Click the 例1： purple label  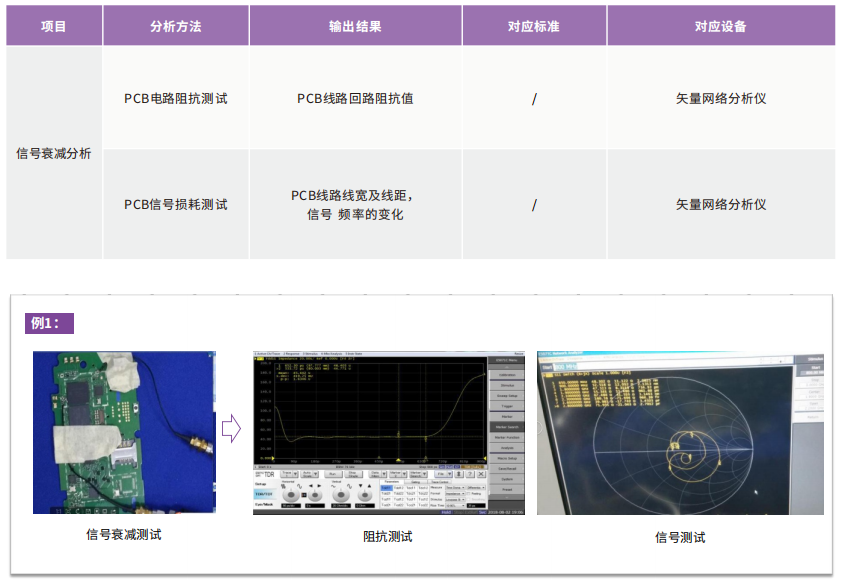[x=50, y=323]
